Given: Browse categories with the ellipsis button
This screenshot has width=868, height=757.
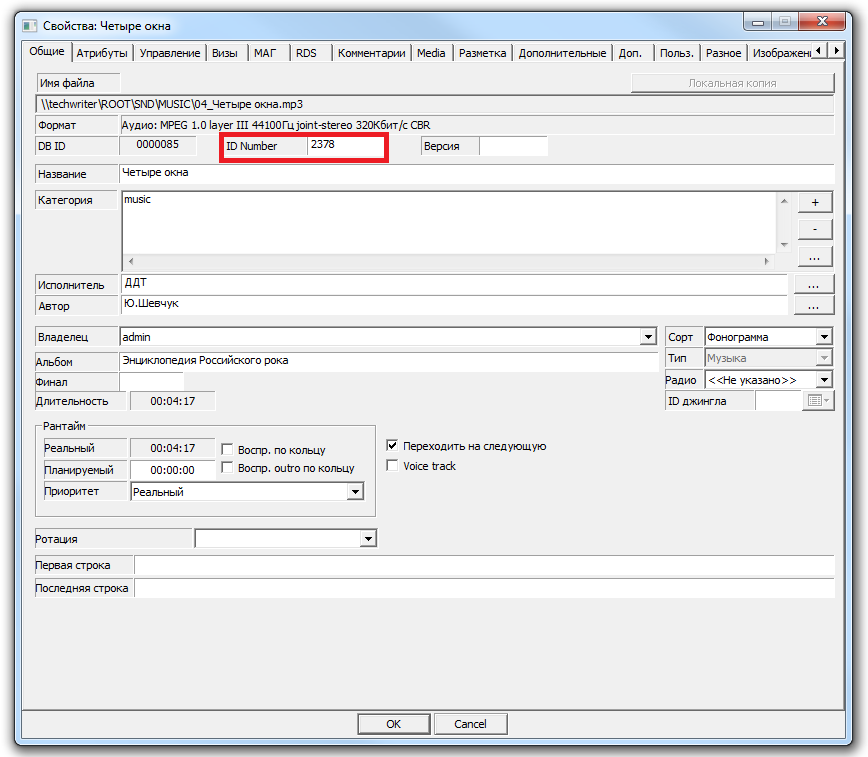Looking at the screenshot, I should (x=815, y=257).
